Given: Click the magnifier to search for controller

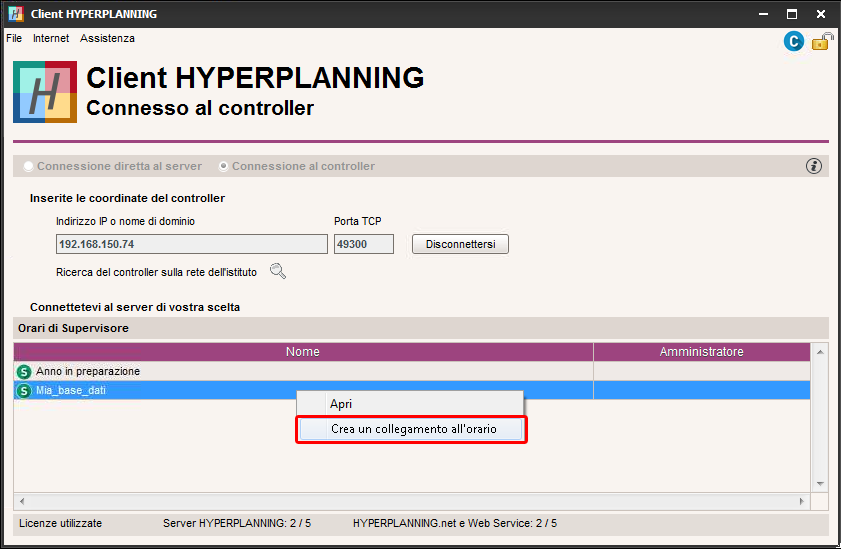Looking at the screenshot, I should [x=278, y=271].
